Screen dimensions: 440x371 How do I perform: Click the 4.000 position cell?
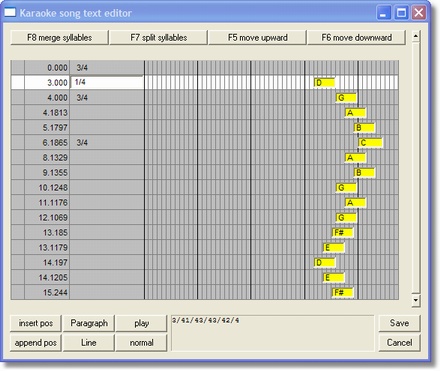(47, 98)
